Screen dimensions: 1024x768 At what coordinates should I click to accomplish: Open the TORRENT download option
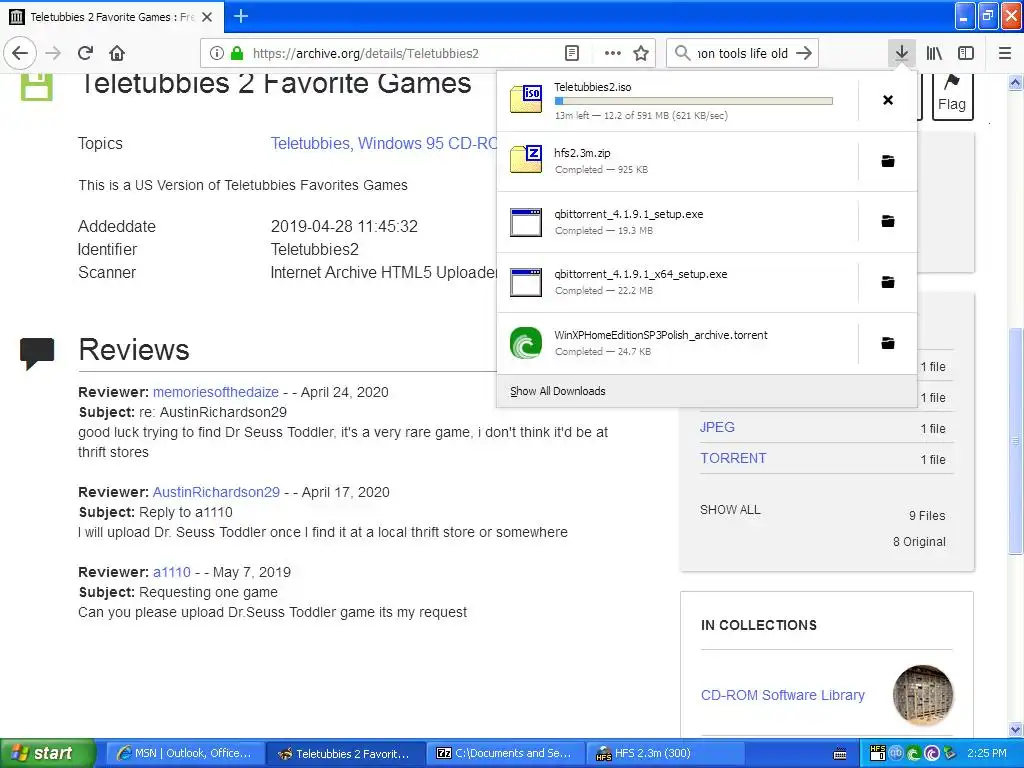point(733,458)
